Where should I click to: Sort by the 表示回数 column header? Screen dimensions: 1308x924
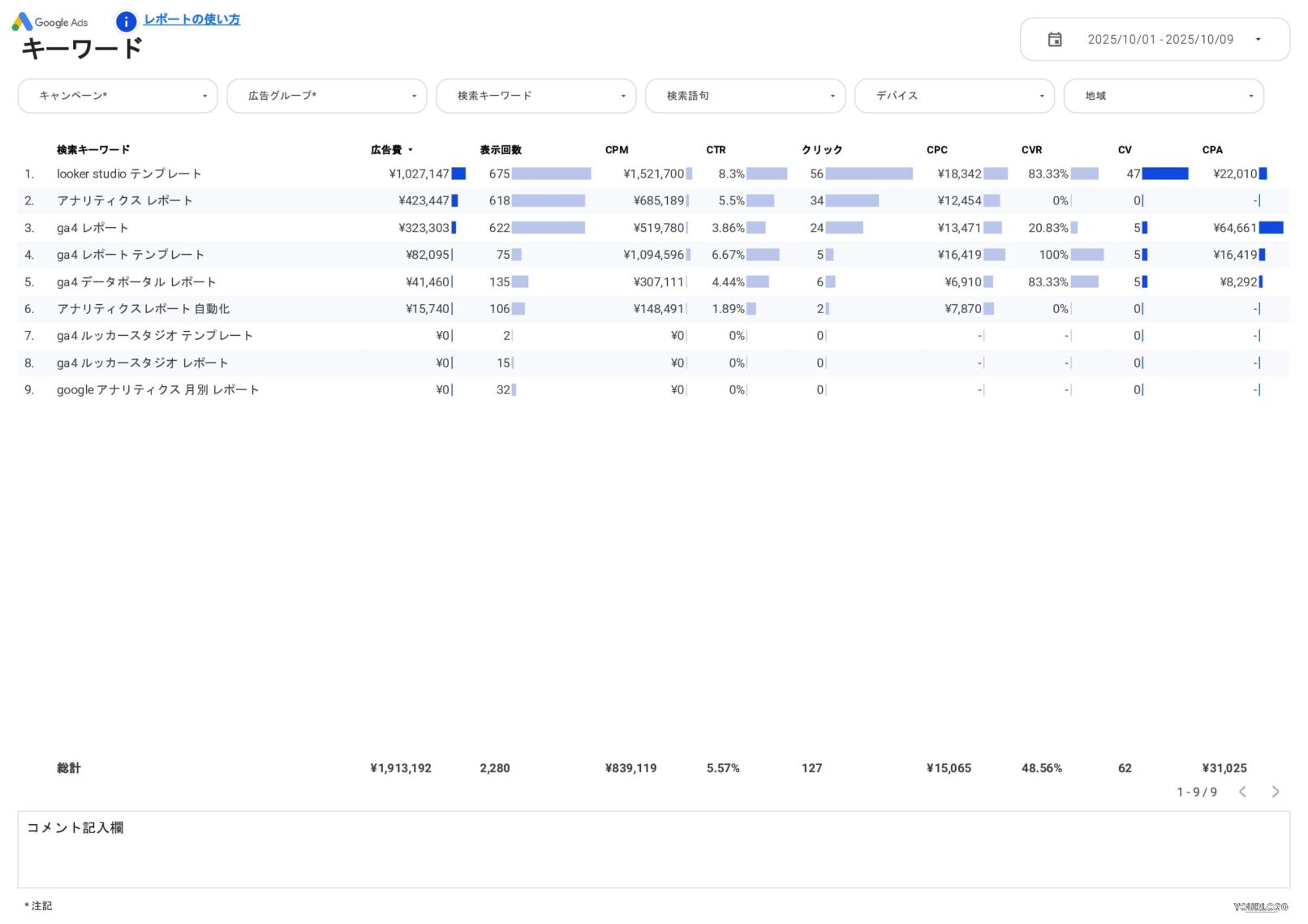(503, 150)
